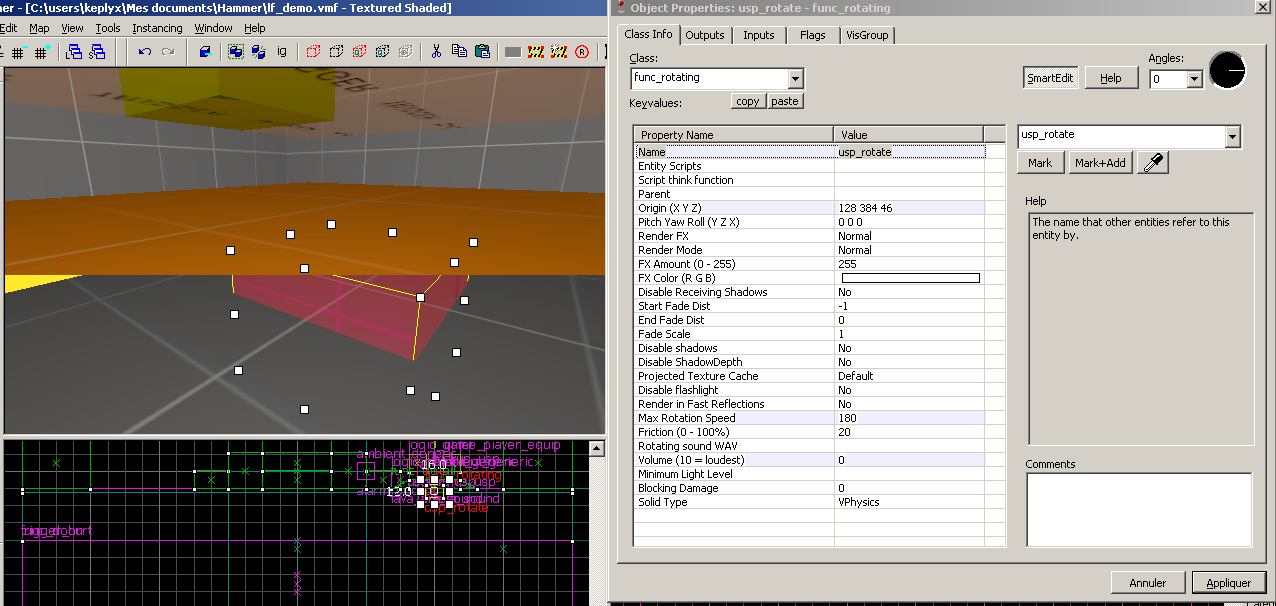Switch to the Outputs tab
The image size is (1276, 606).
(x=705, y=35)
